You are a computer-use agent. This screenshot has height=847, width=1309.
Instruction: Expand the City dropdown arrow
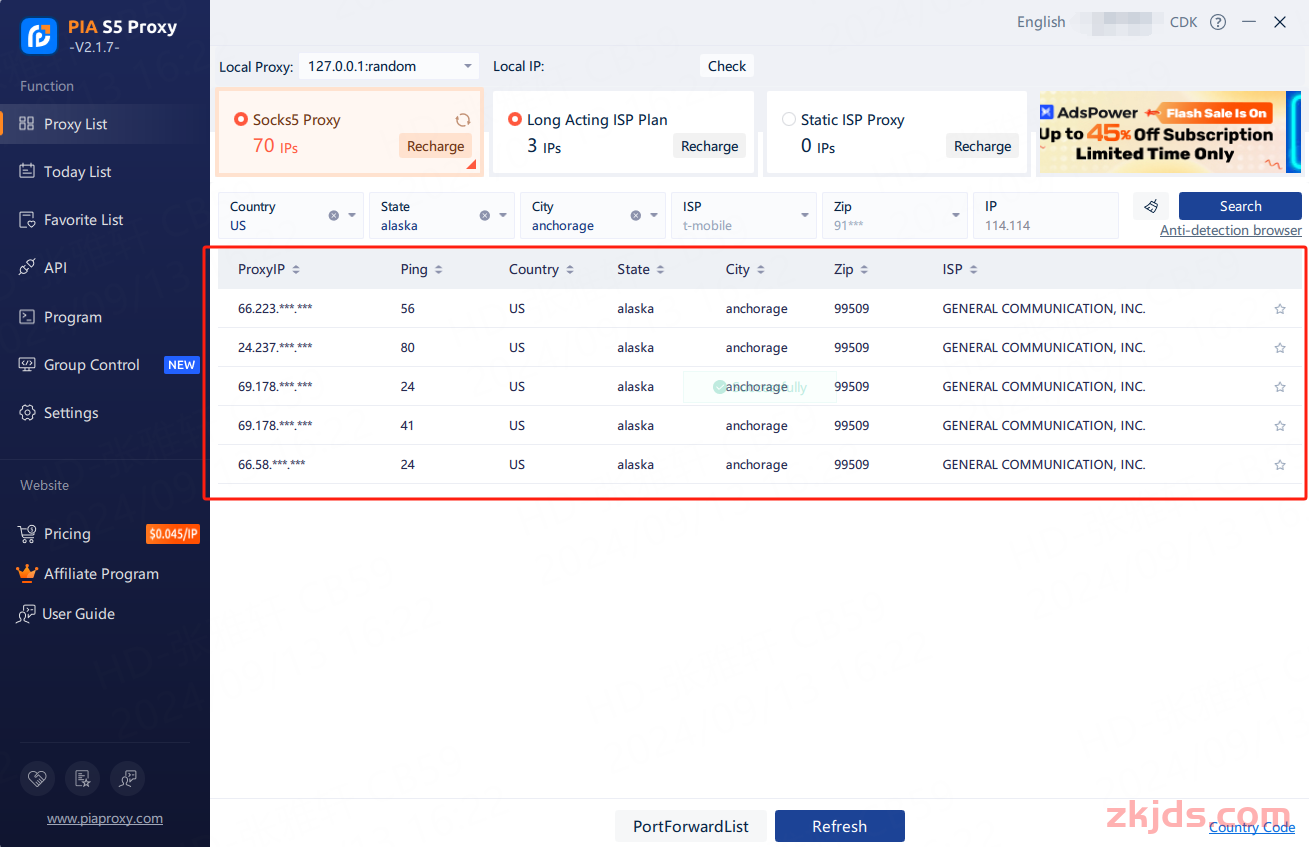coord(654,215)
